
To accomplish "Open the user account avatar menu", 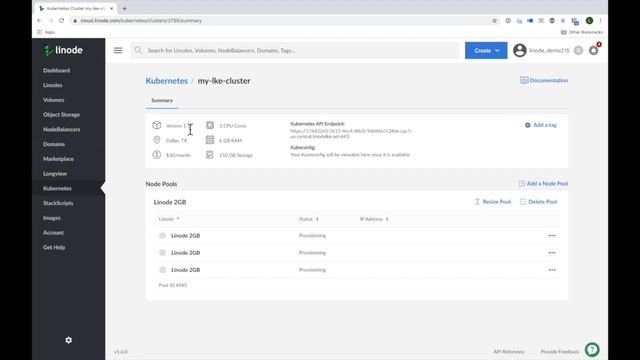I will pyautogui.click(x=520, y=50).
